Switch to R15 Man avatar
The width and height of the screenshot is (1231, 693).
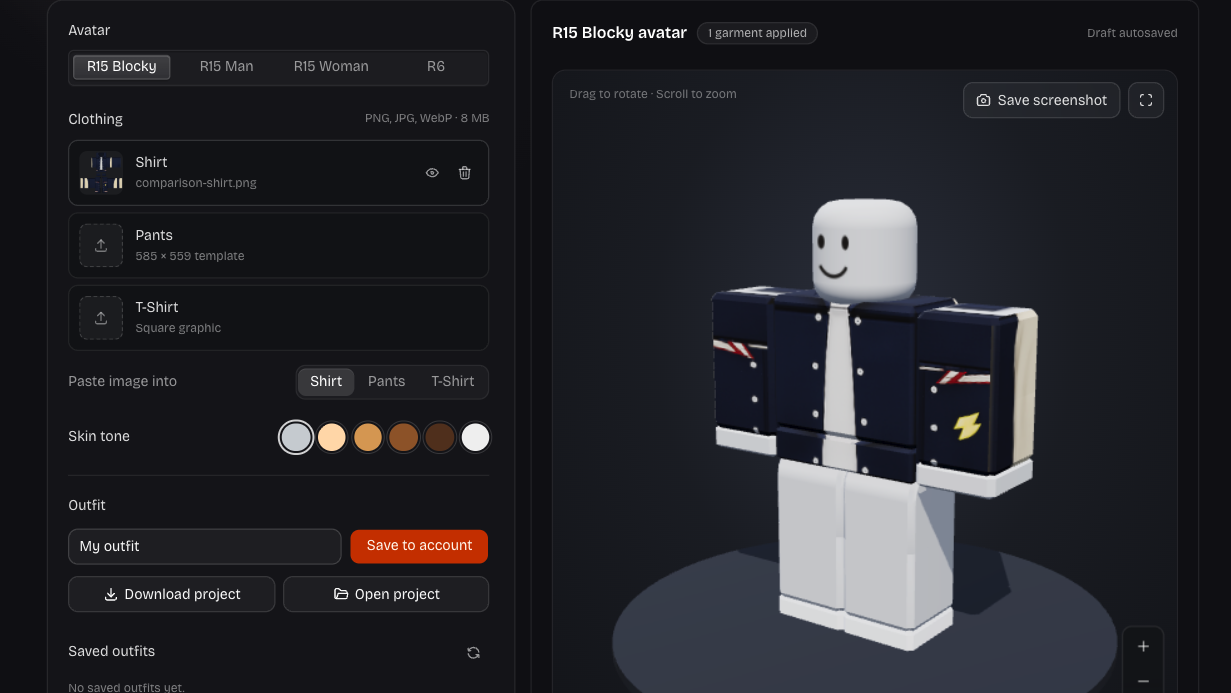(x=226, y=67)
